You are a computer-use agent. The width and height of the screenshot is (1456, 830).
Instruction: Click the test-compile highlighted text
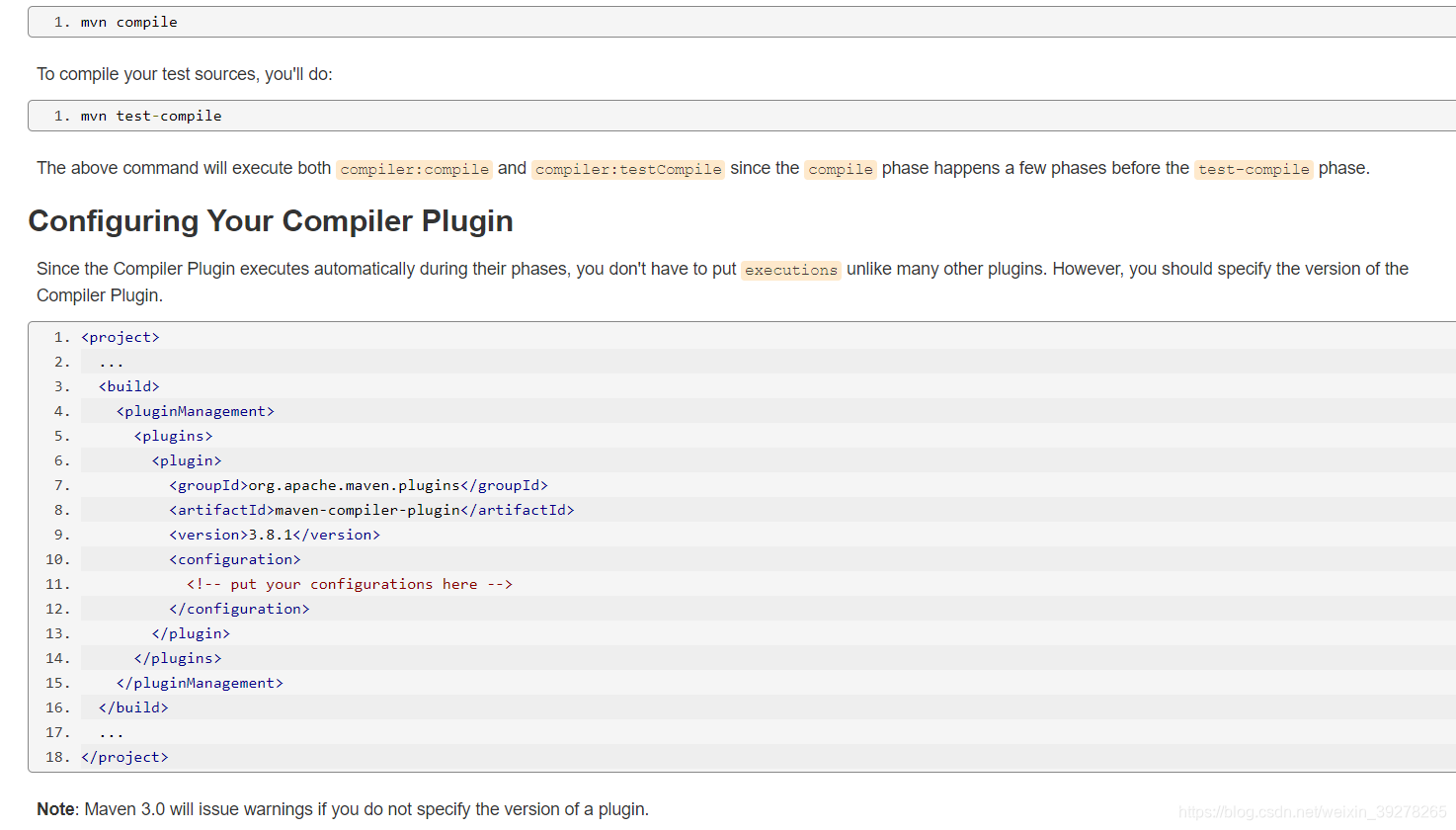[x=1253, y=168]
